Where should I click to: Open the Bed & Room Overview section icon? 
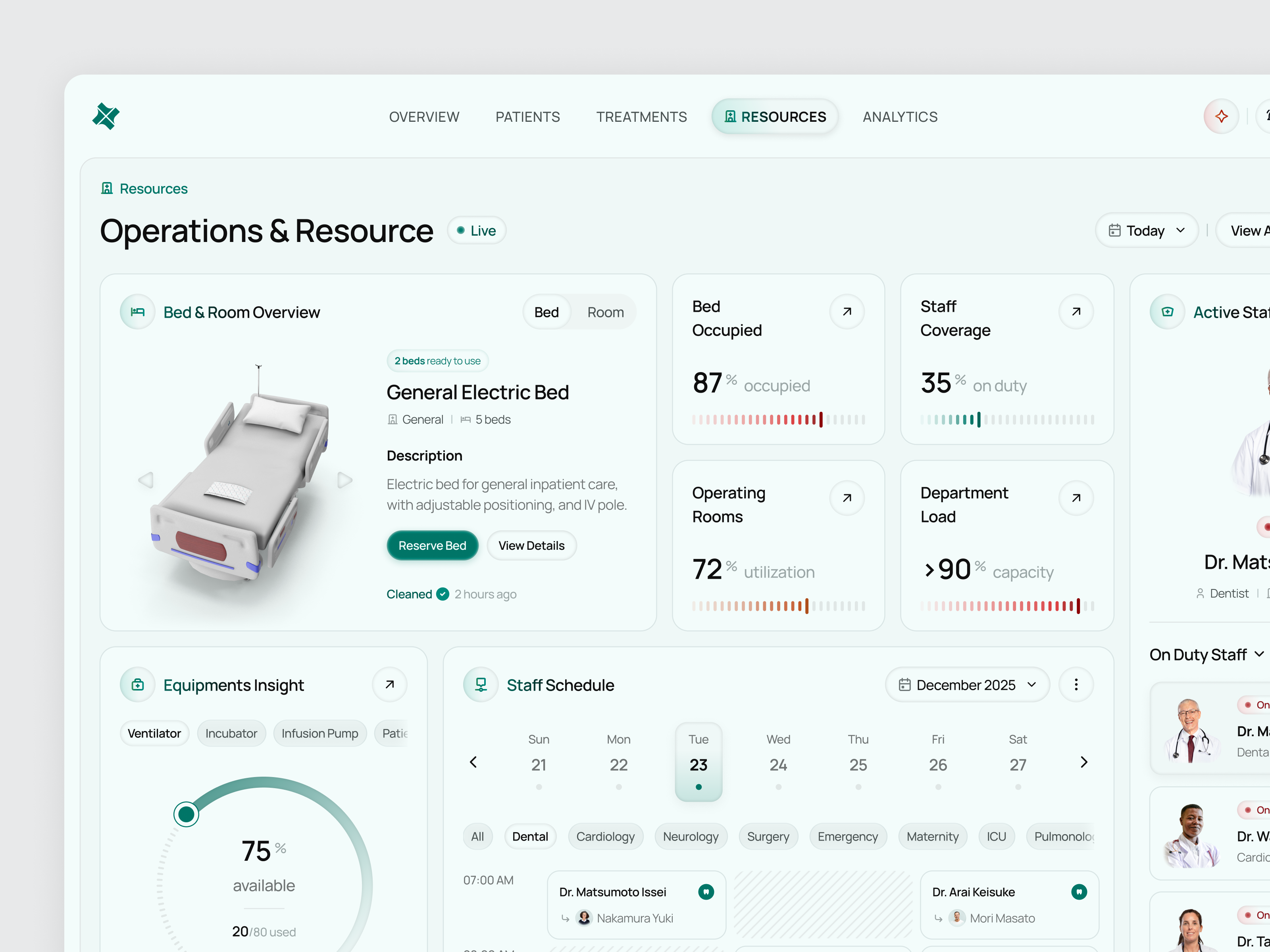tap(137, 312)
